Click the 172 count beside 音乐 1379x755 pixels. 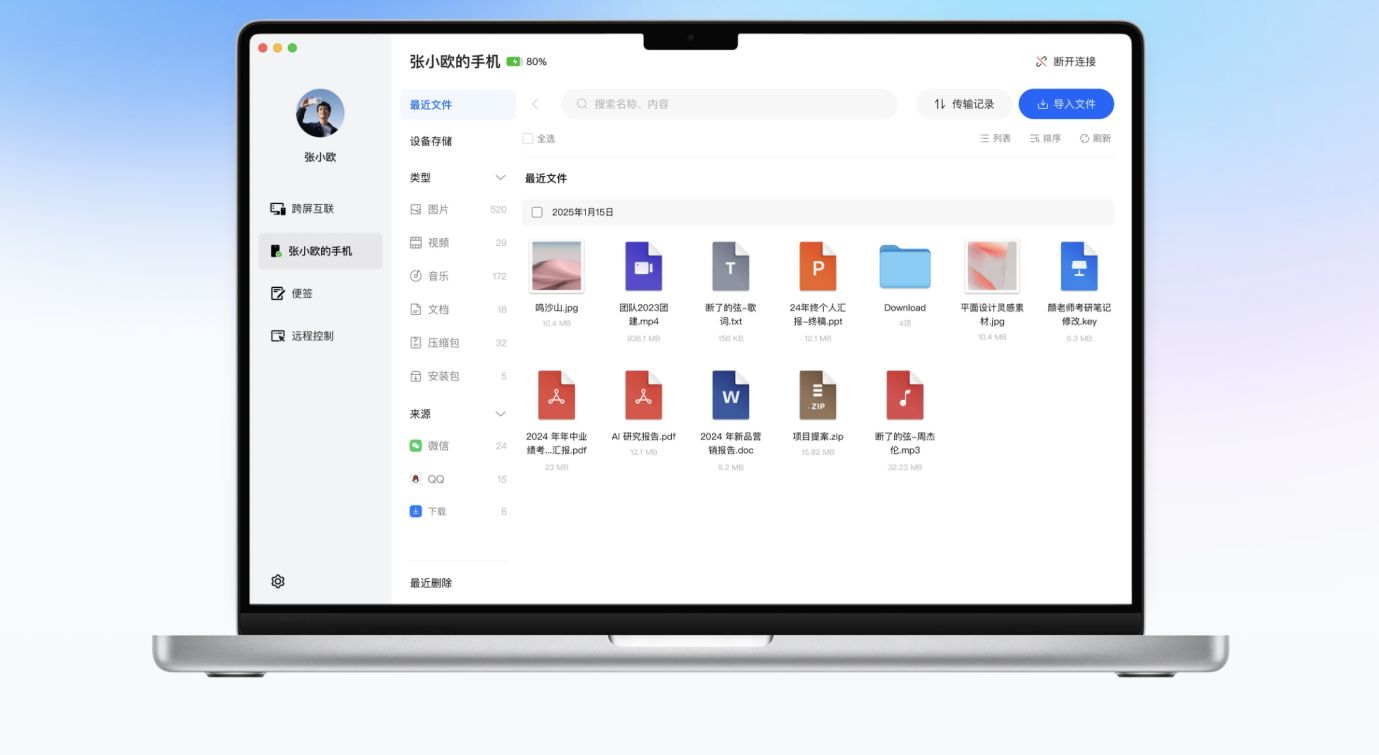(x=499, y=276)
